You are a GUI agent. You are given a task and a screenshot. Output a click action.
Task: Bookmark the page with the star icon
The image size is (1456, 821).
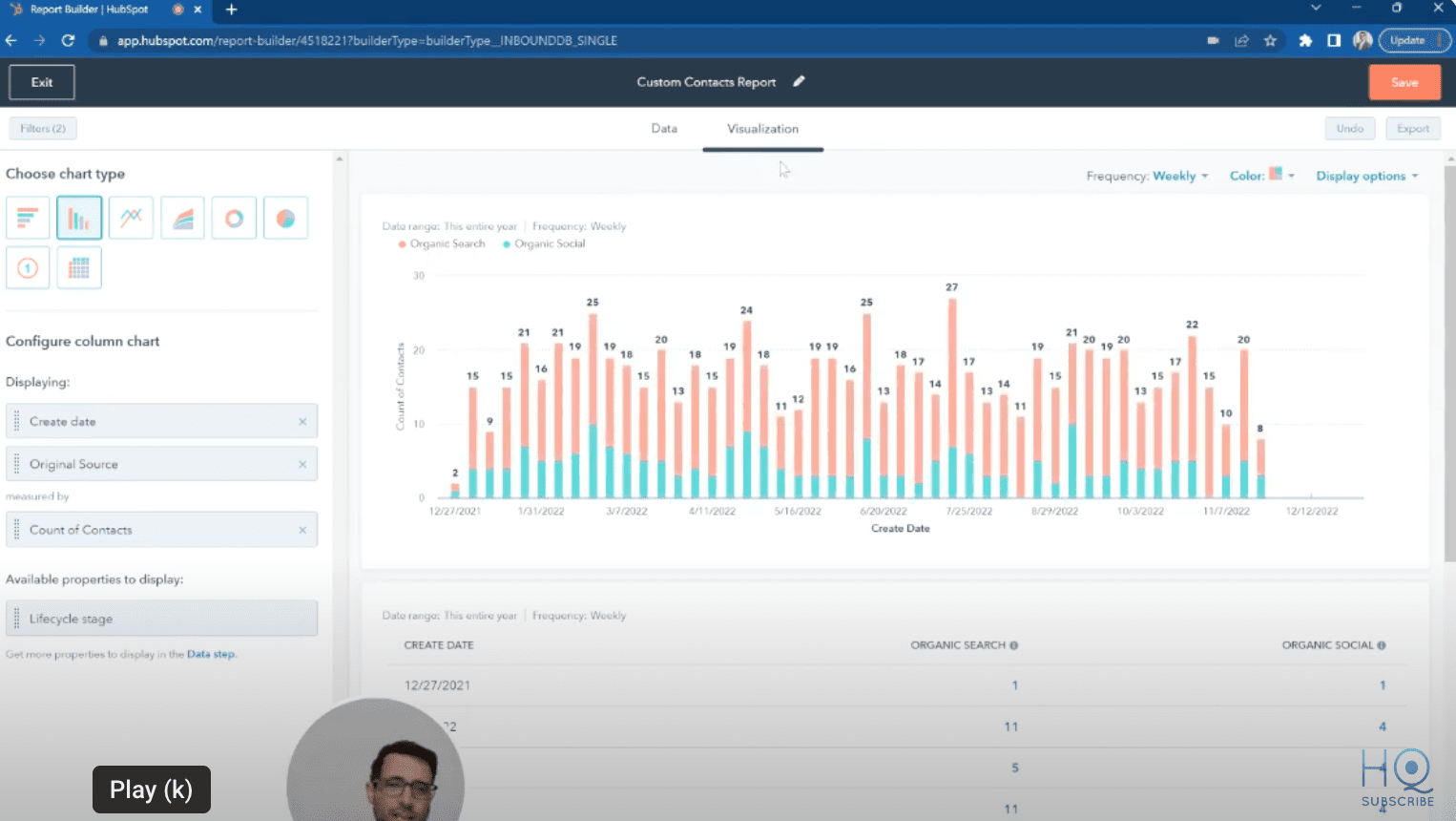coord(1270,40)
